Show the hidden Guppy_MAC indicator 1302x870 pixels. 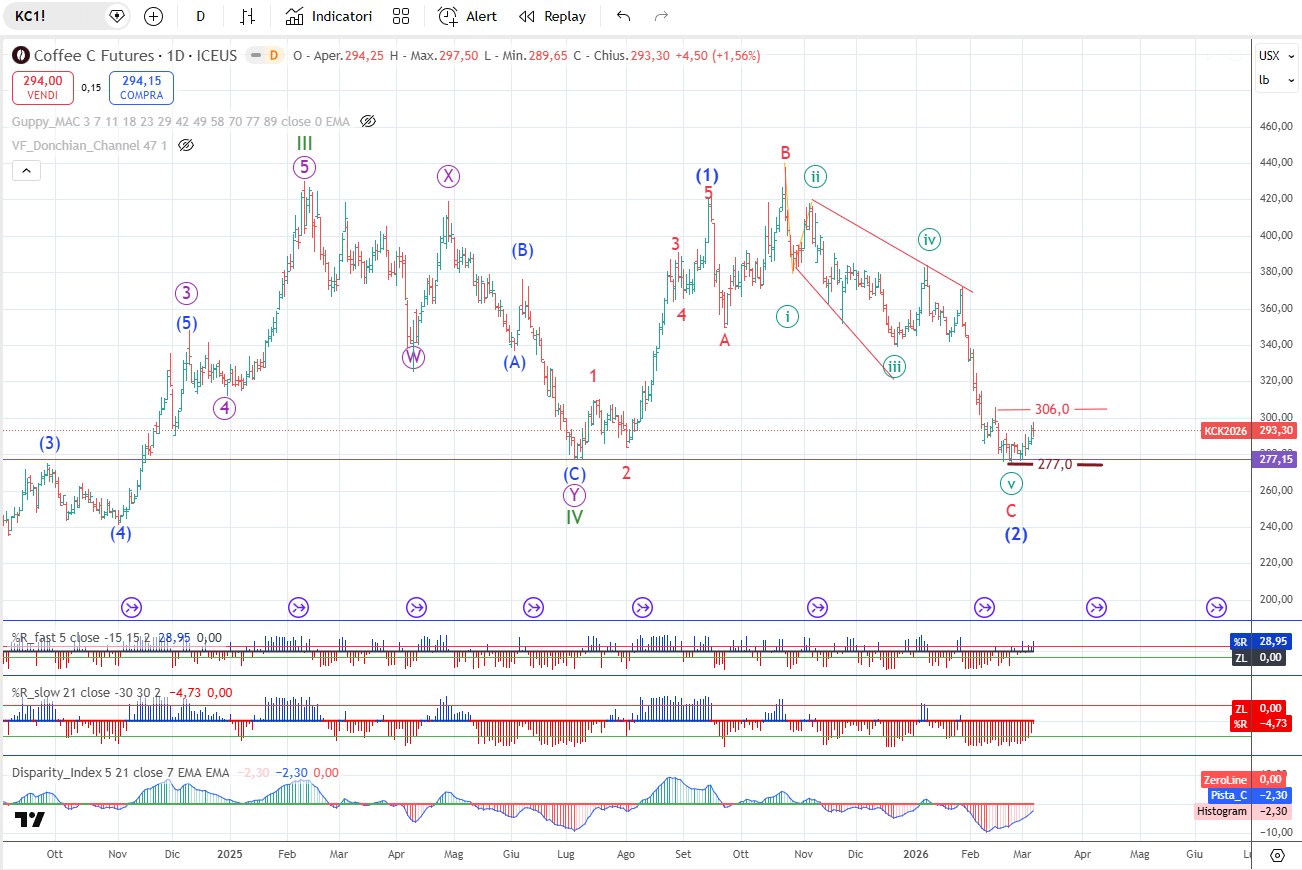coord(368,121)
